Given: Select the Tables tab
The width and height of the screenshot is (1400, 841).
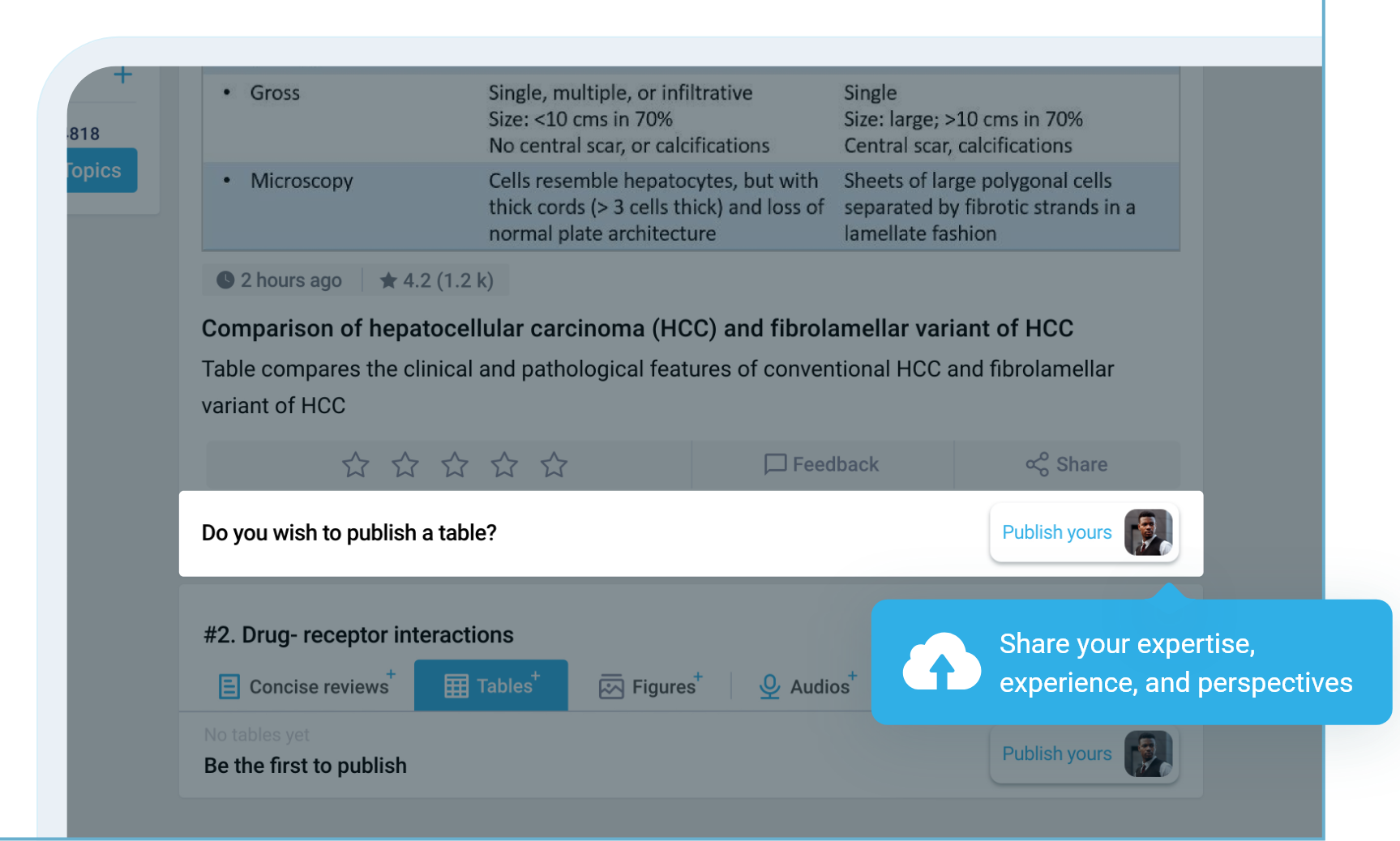Looking at the screenshot, I should pos(490,686).
